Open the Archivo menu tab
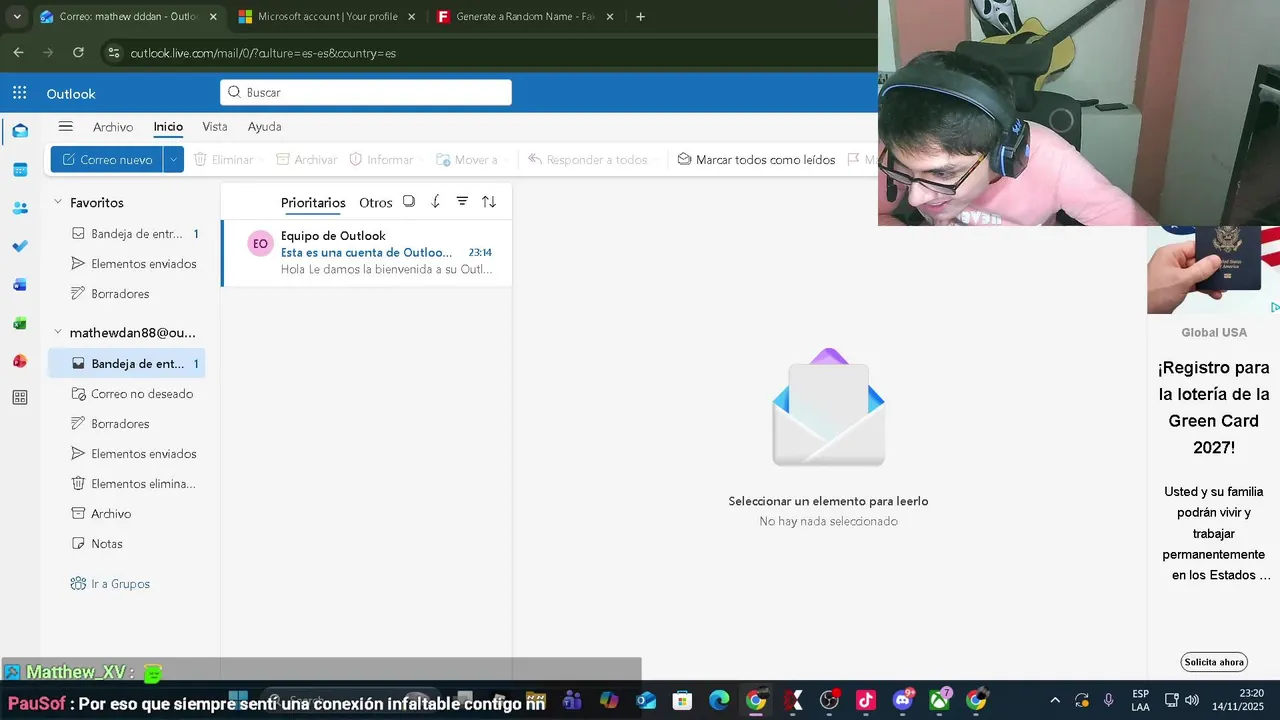This screenshot has width=1280, height=720. [113, 127]
